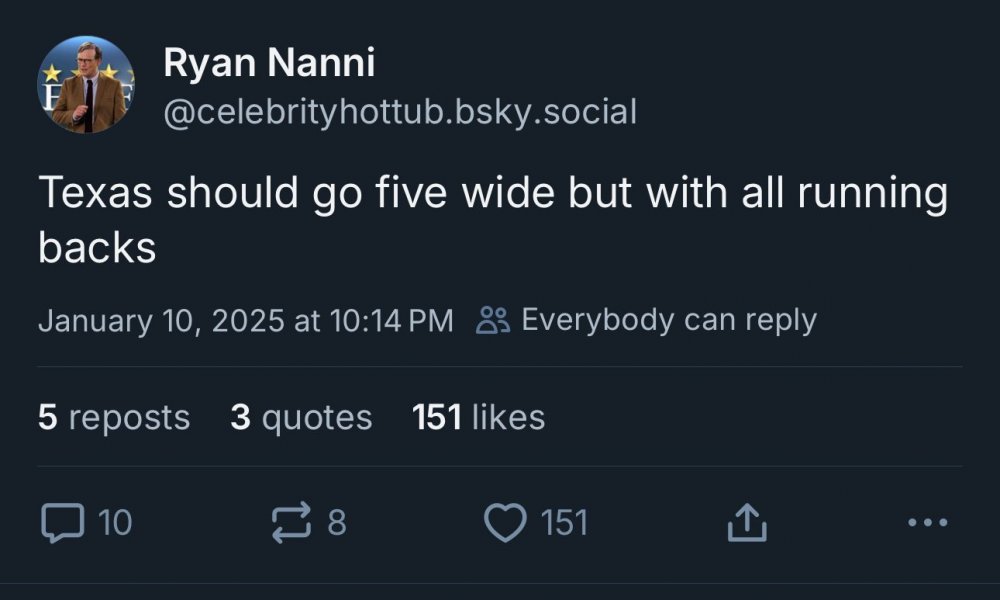Click the "Everybody can reply" label
The height and width of the screenshot is (600, 1000).
coord(669,320)
